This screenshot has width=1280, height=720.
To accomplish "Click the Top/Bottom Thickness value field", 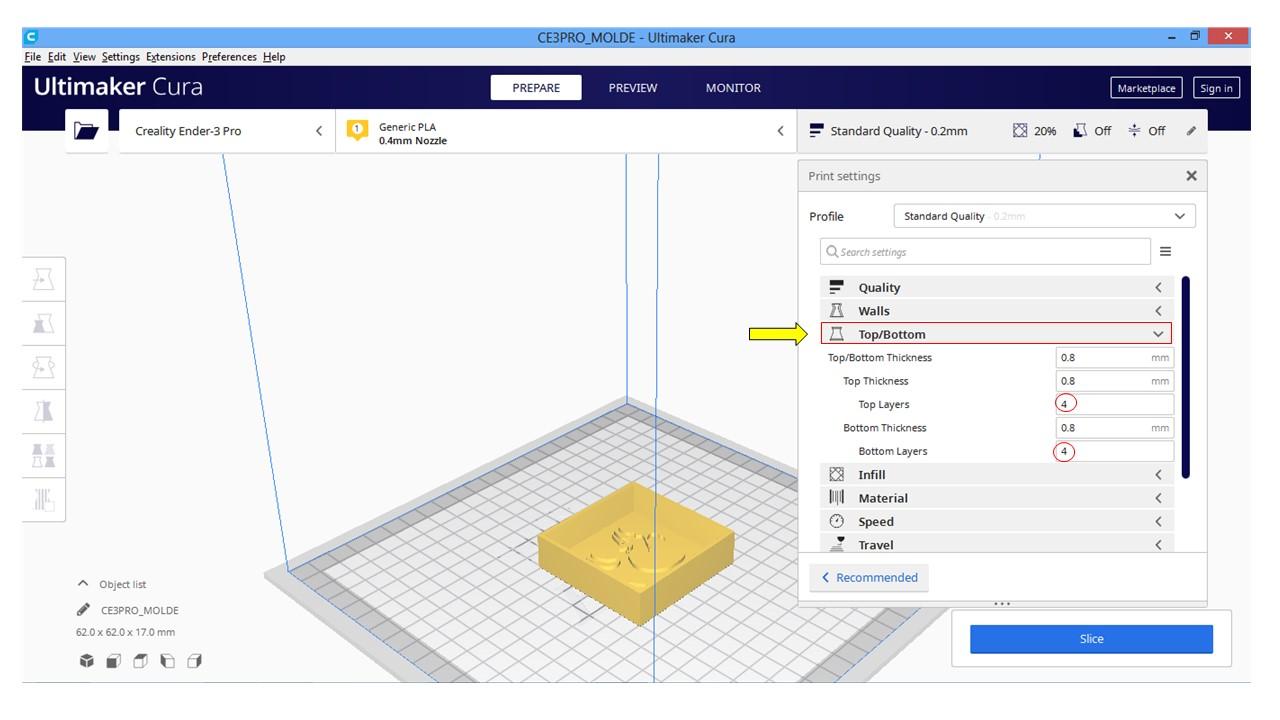I will click(1114, 358).
